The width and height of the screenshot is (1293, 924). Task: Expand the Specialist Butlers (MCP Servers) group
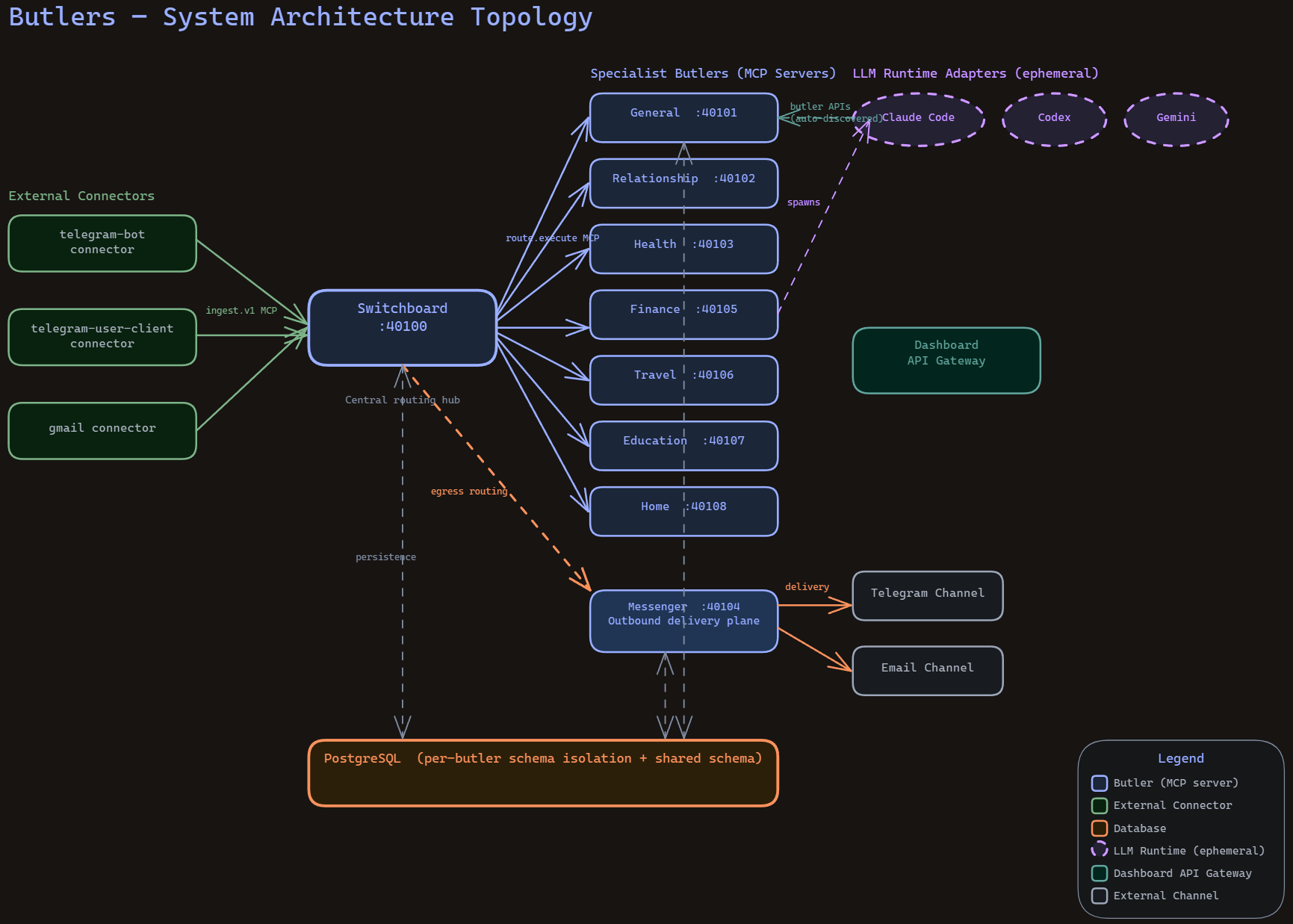713,72
